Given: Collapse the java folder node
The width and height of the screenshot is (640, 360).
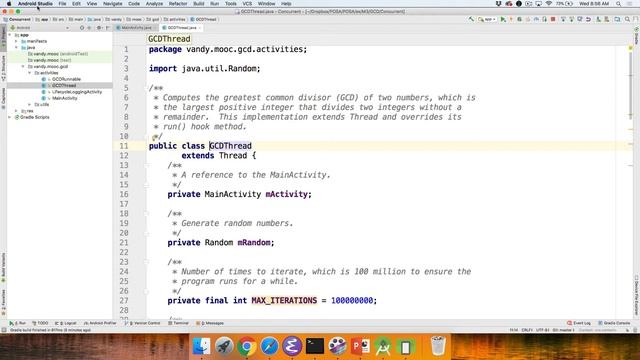Looking at the screenshot, I should [16, 47].
